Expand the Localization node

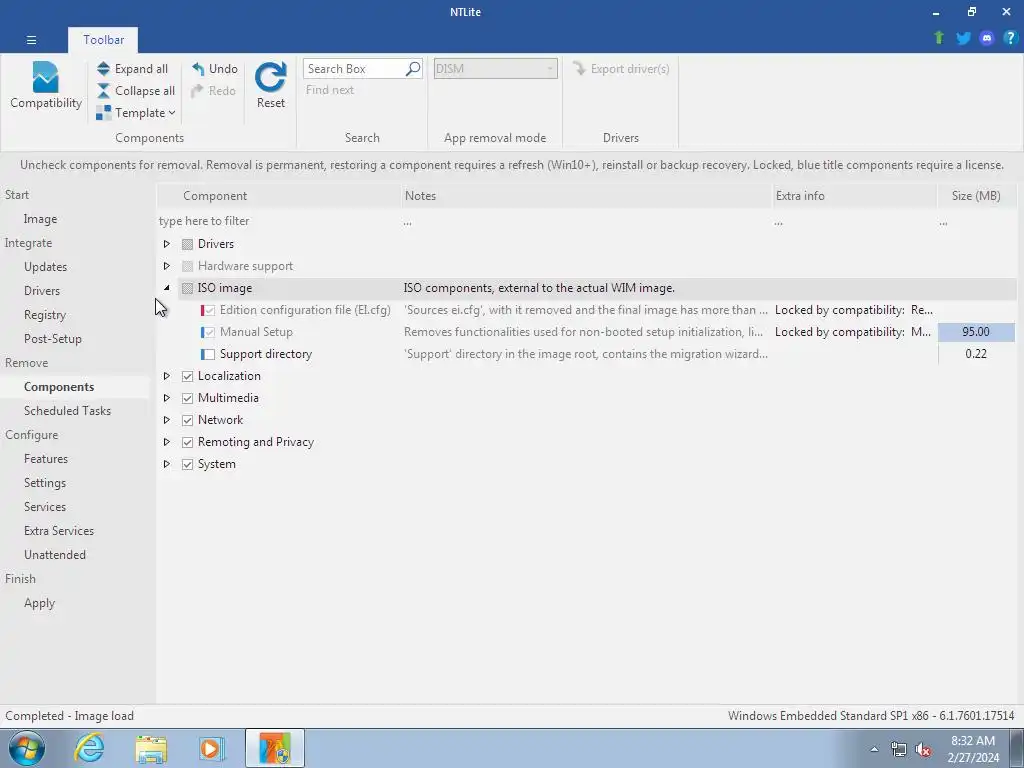[x=167, y=376]
